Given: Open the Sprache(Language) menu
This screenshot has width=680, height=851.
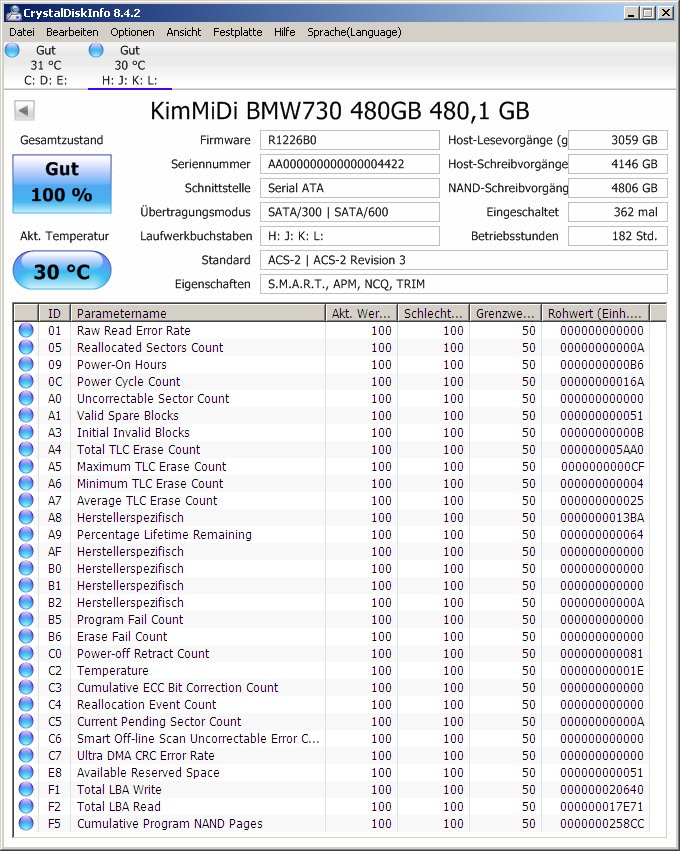Looking at the screenshot, I should (x=354, y=32).
